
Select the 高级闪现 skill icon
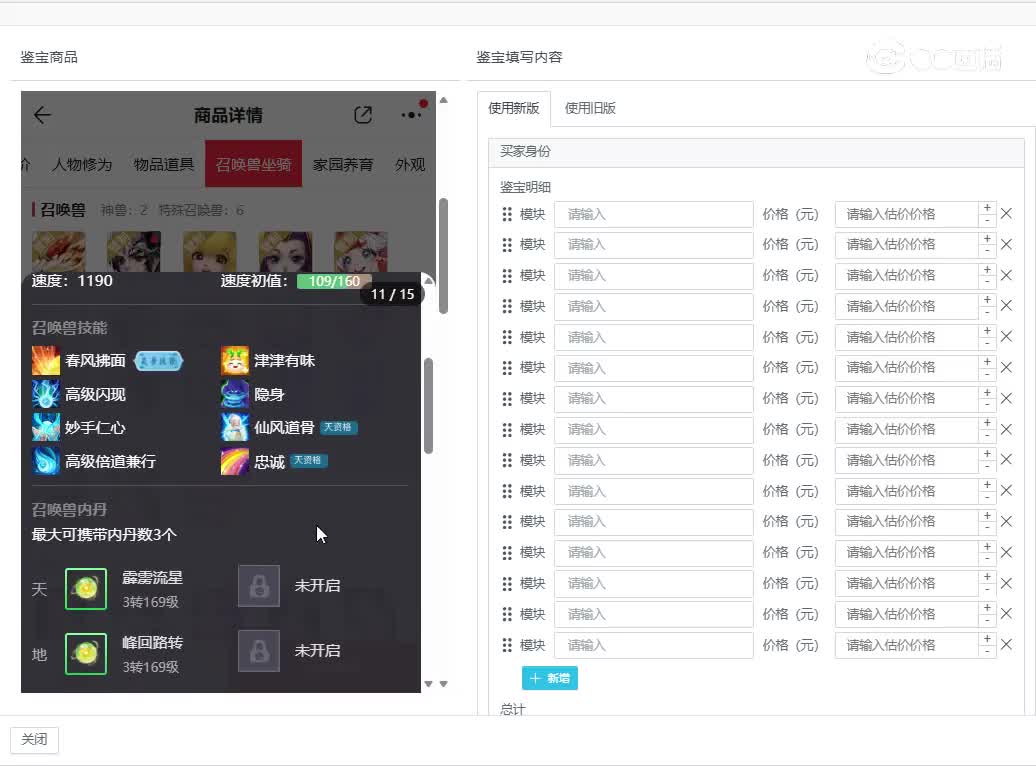(x=46, y=394)
